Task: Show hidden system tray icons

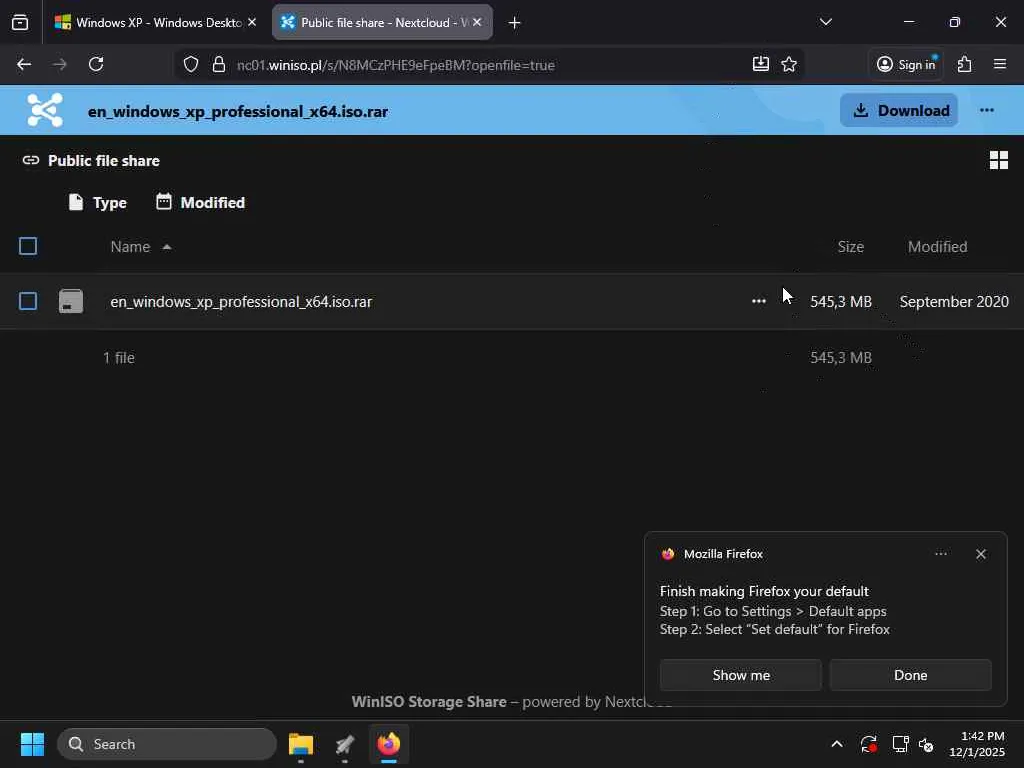Action: [837, 744]
